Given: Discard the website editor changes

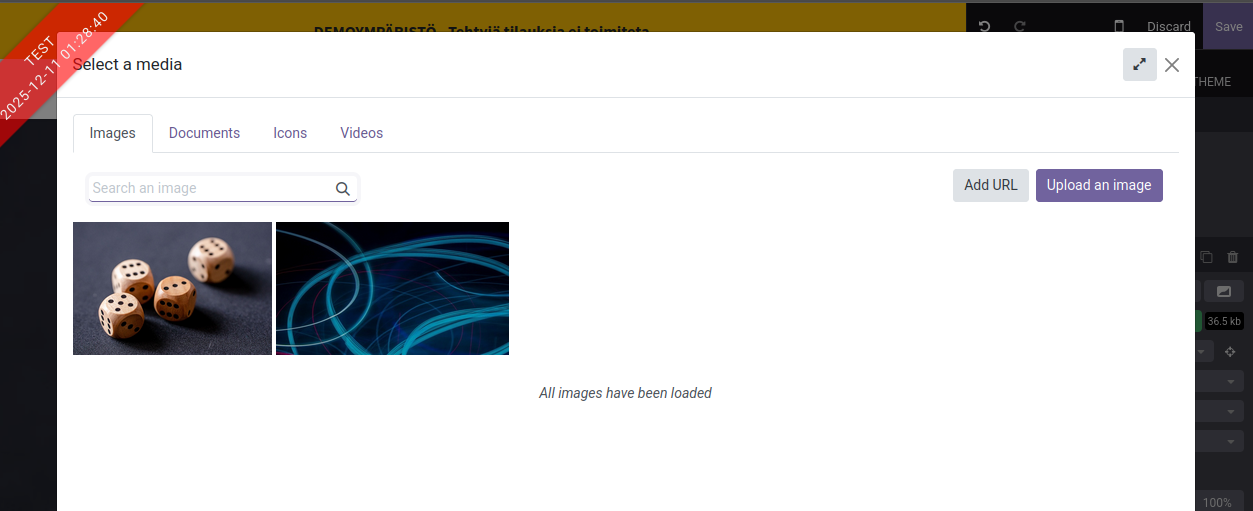Looking at the screenshot, I should point(1168,27).
